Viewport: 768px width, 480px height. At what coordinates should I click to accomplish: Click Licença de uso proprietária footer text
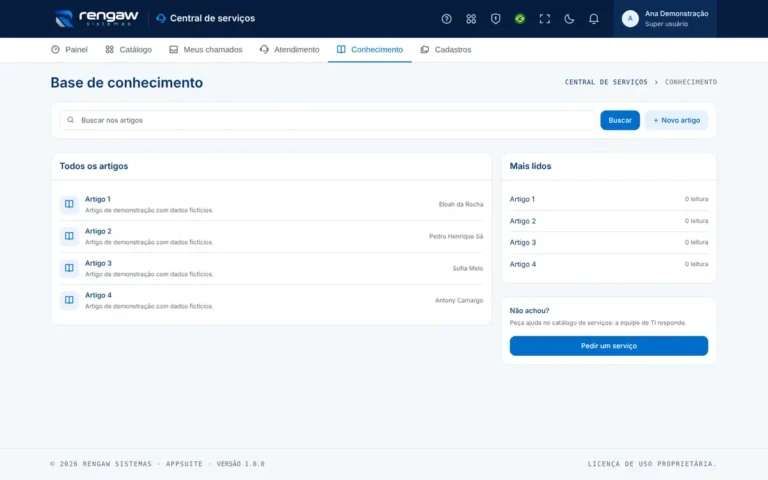coord(652,464)
